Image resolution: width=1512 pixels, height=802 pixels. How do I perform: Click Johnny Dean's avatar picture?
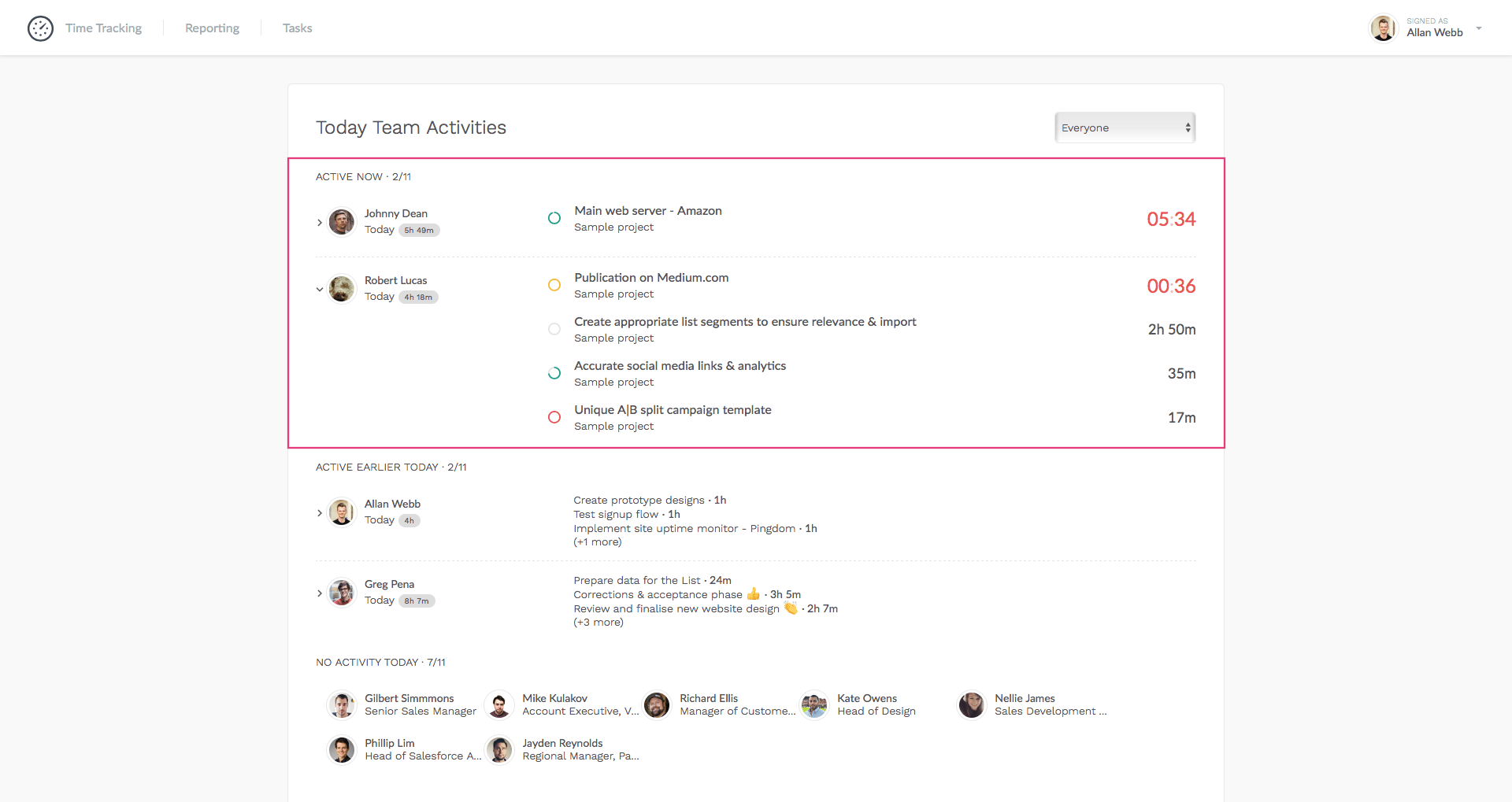(x=341, y=222)
